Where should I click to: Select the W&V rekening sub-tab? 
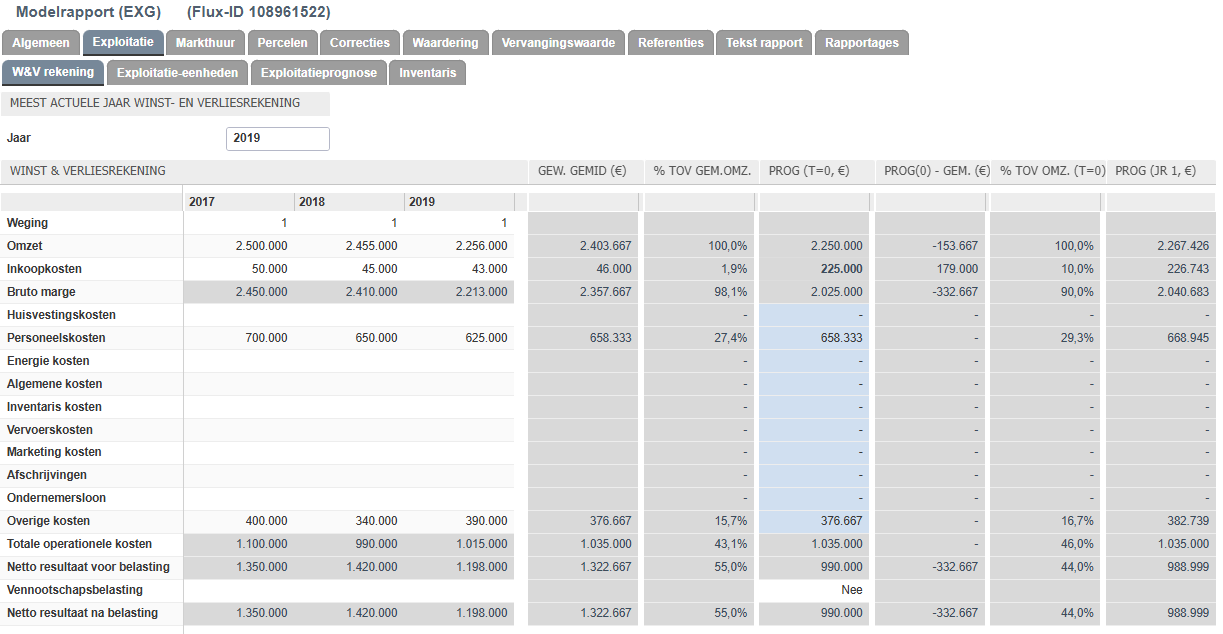coord(53,72)
